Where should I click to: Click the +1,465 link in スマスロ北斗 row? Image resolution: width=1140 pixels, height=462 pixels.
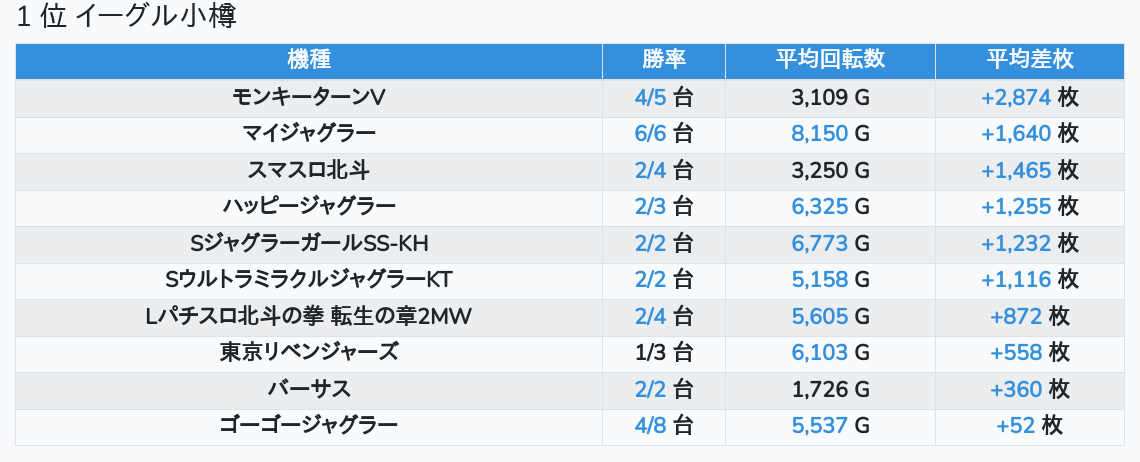tap(1016, 170)
